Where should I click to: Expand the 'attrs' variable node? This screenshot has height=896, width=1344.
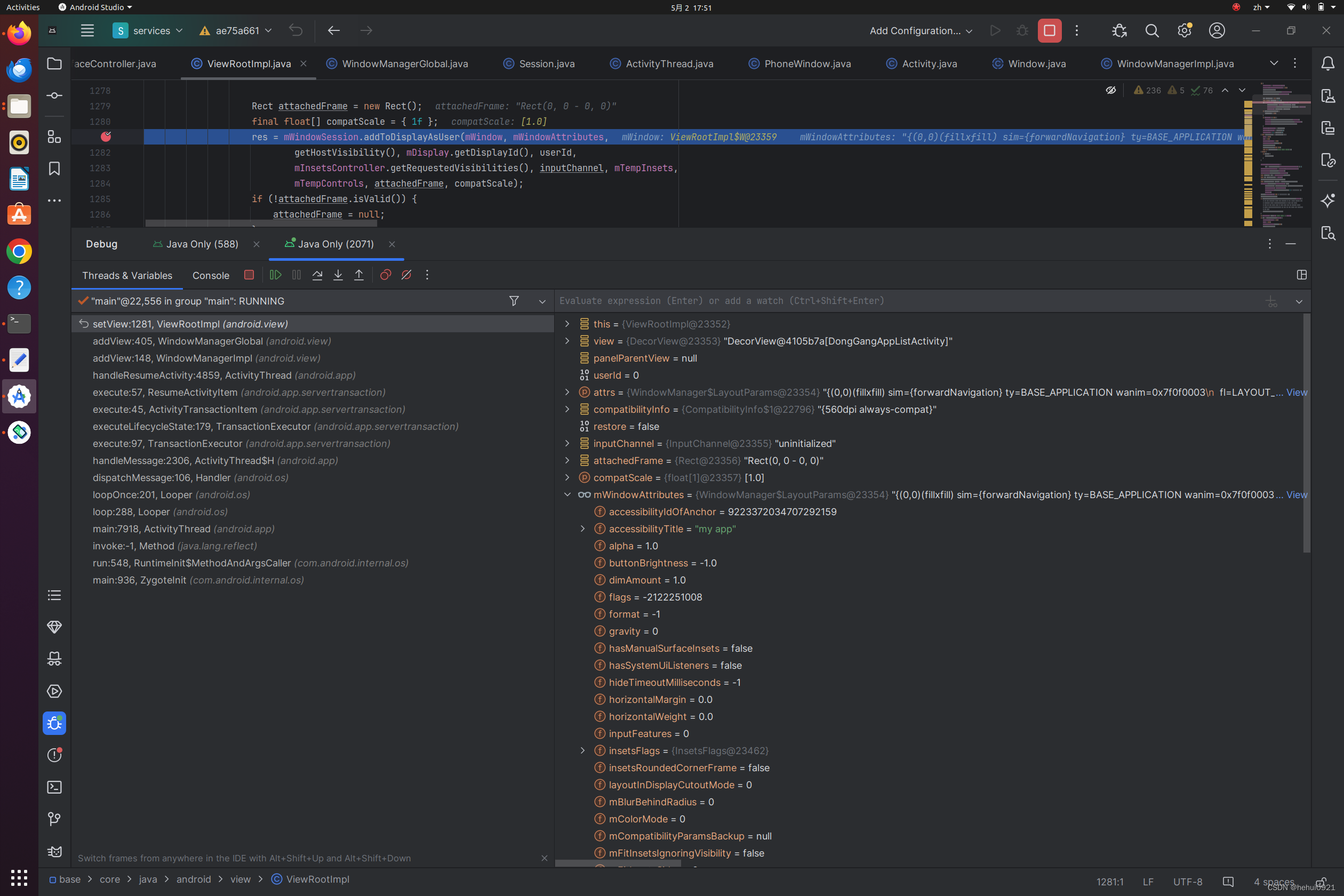567,392
